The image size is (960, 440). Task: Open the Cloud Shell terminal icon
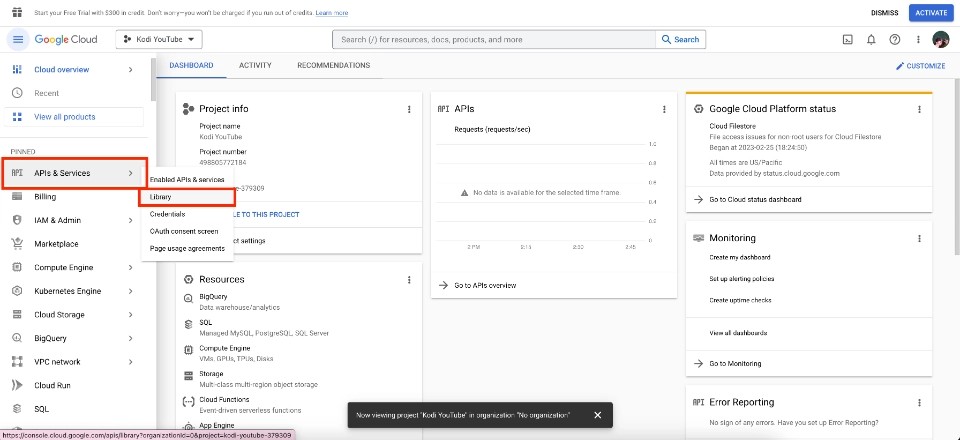click(847, 39)
